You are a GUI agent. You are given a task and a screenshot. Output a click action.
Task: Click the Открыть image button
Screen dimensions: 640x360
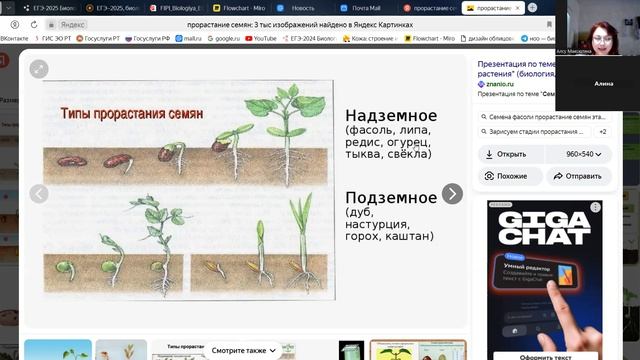[511, 154]
